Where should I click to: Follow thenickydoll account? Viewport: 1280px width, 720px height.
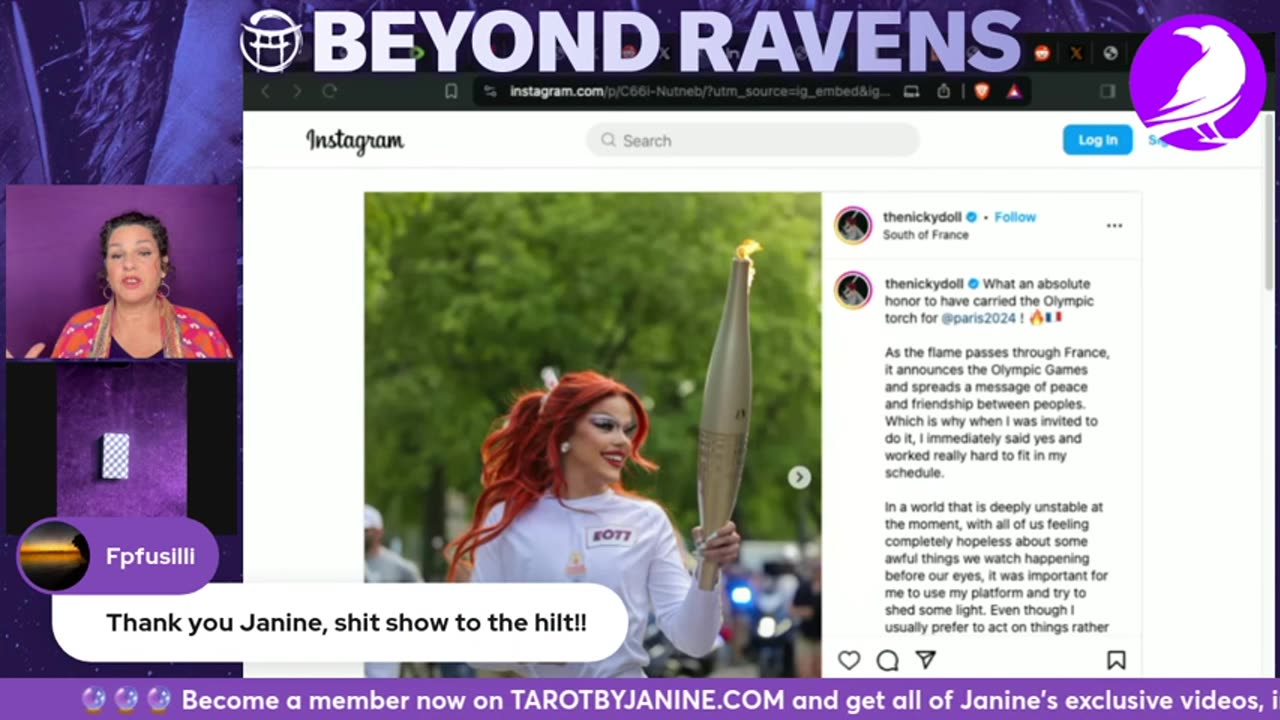1015,217
